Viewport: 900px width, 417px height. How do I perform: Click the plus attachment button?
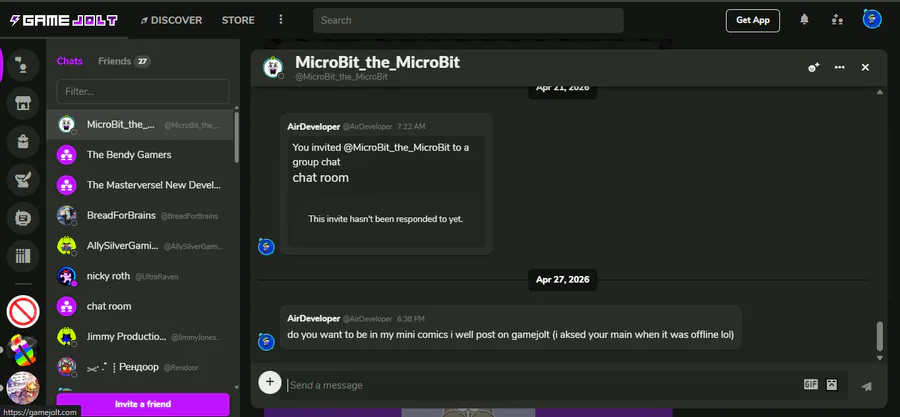270,382
